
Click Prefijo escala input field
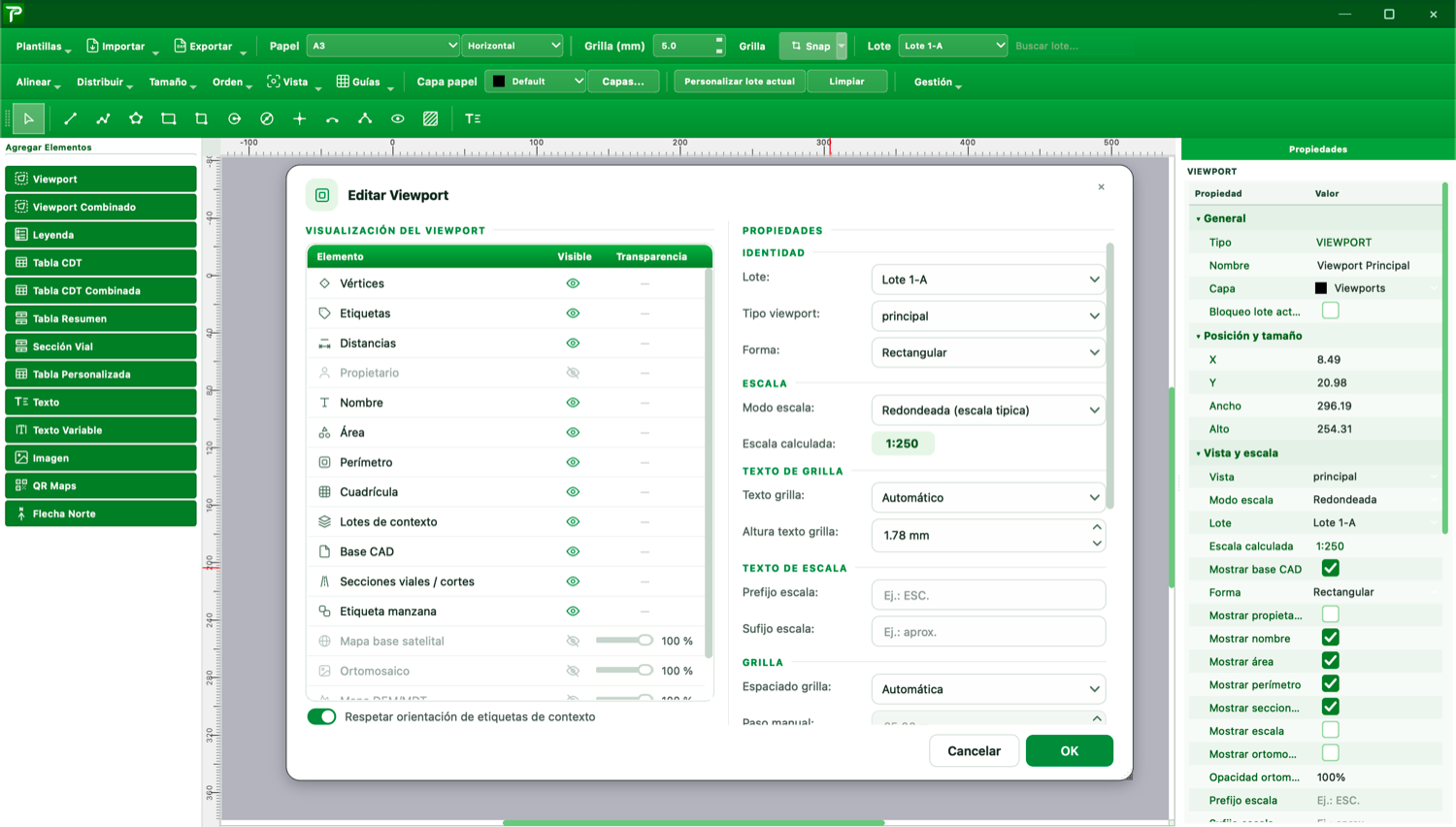click(988, 595)
